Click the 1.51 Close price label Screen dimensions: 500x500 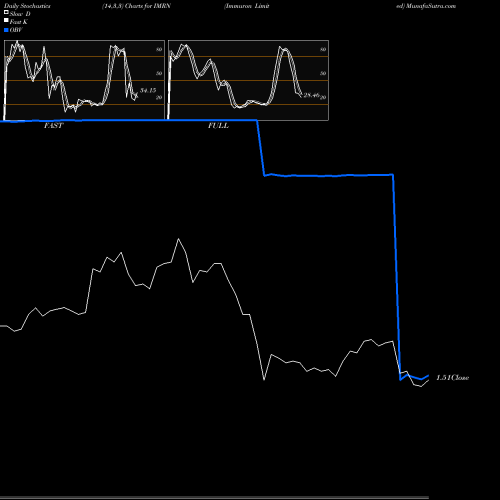tap(452, 378)
